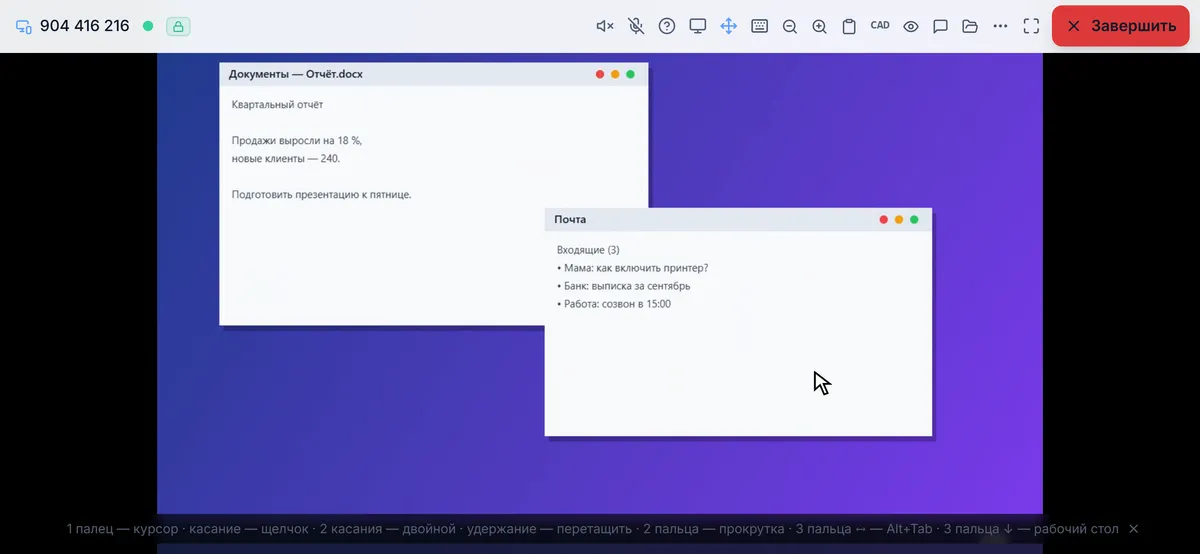Open the Банк: выписка за сентябрь message
Viewport: 1200px width, 554px height.
pyautogui.click(x=623, y=286)
